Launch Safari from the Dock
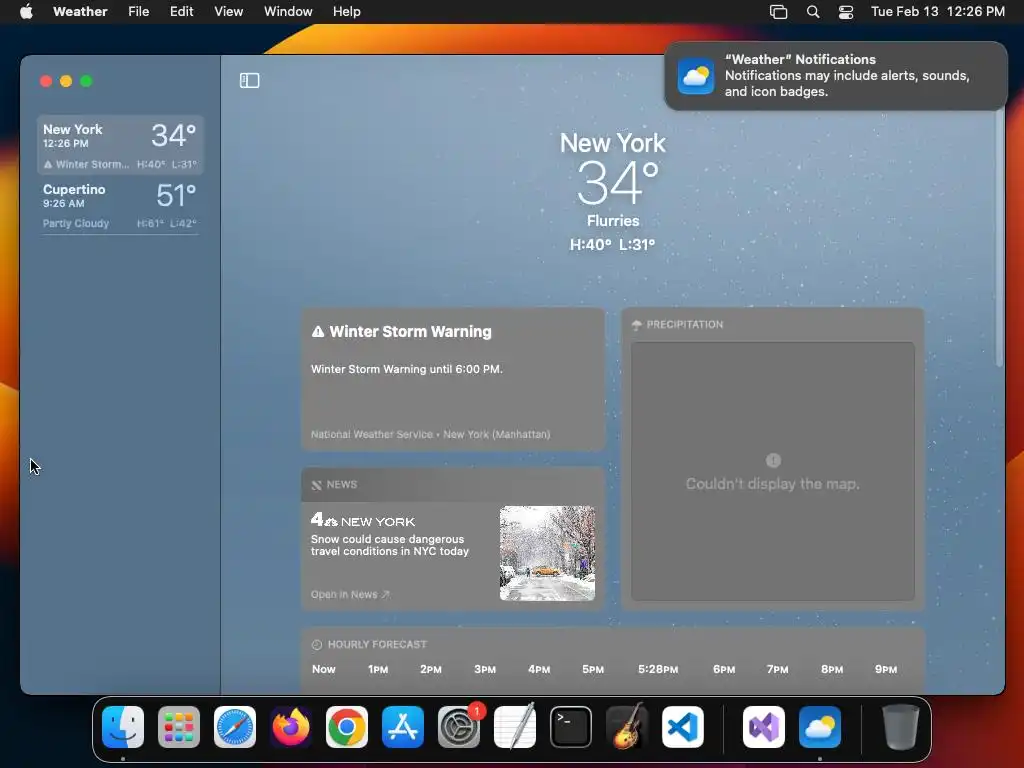Screen dimensions: 1024x768 [235, 727]
